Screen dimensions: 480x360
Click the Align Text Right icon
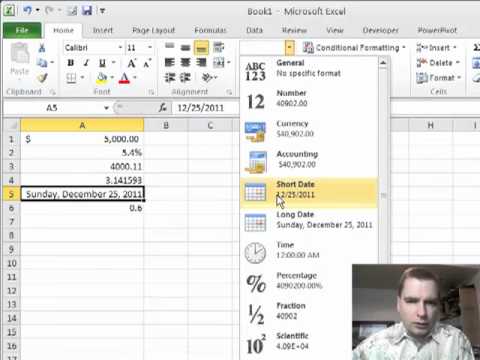point(201,62)
